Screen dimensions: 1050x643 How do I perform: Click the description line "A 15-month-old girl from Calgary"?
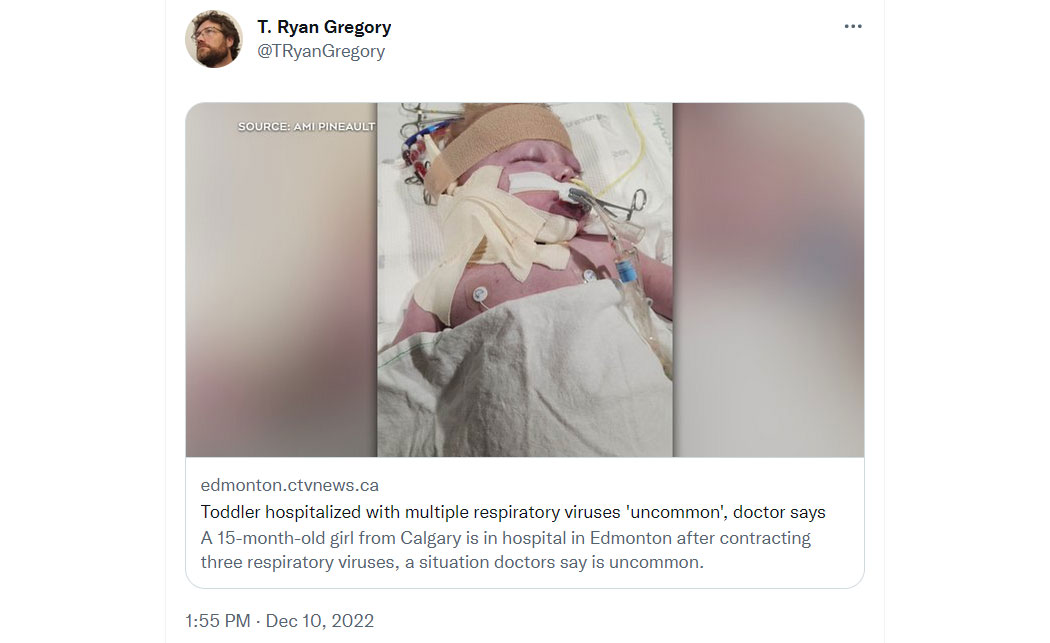506,538
